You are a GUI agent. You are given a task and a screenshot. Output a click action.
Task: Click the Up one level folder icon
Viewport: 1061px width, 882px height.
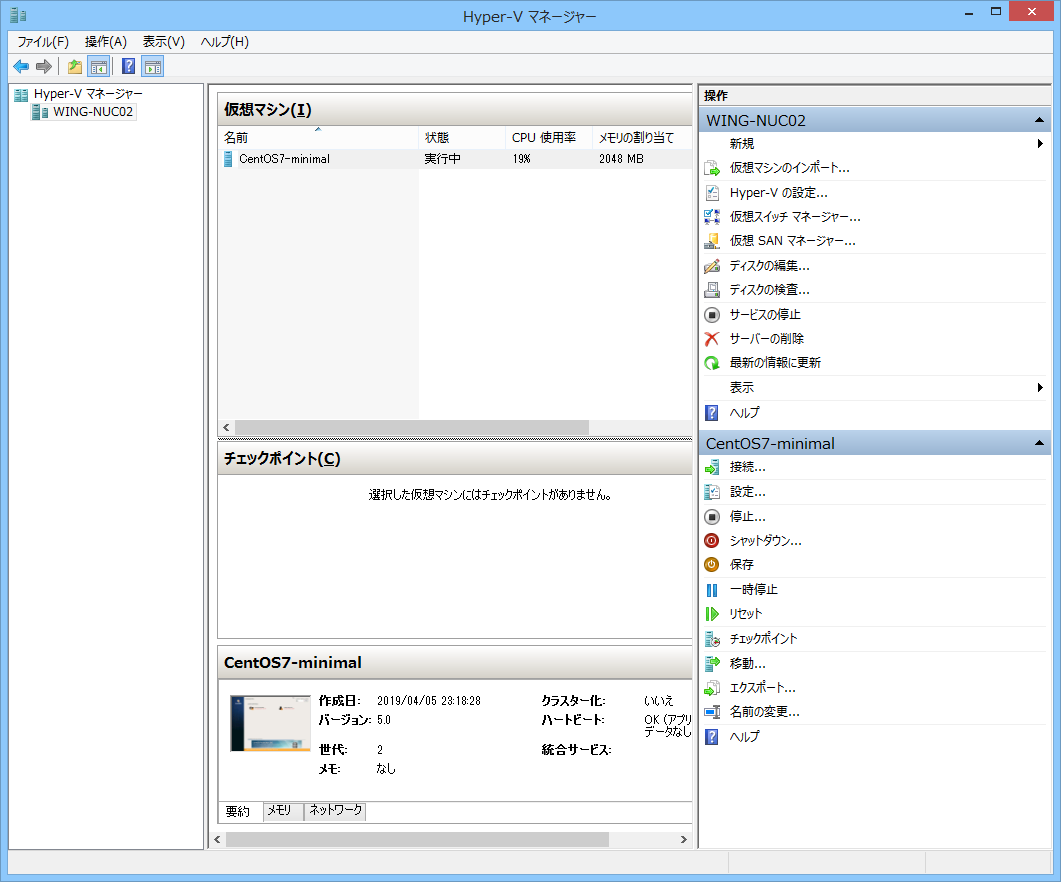[74, 66]
